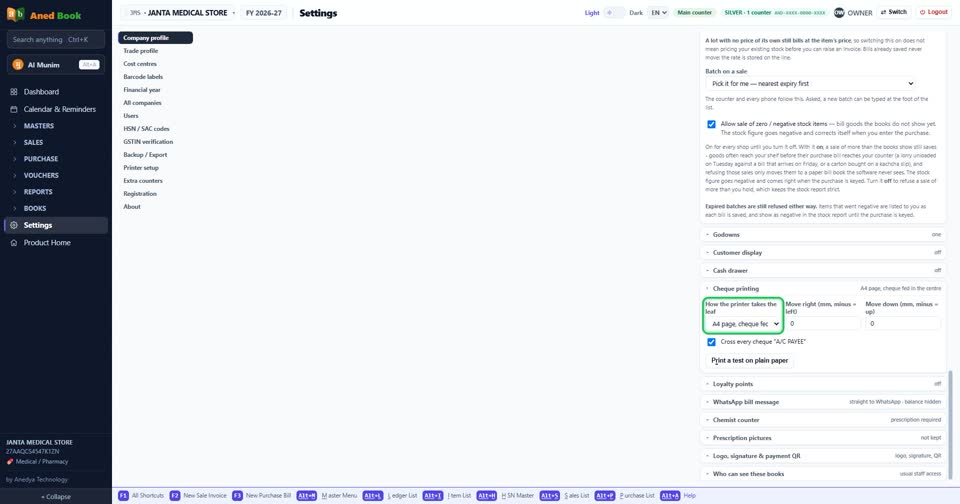Click the Alt+H HSN Master badge

(487, 495)
